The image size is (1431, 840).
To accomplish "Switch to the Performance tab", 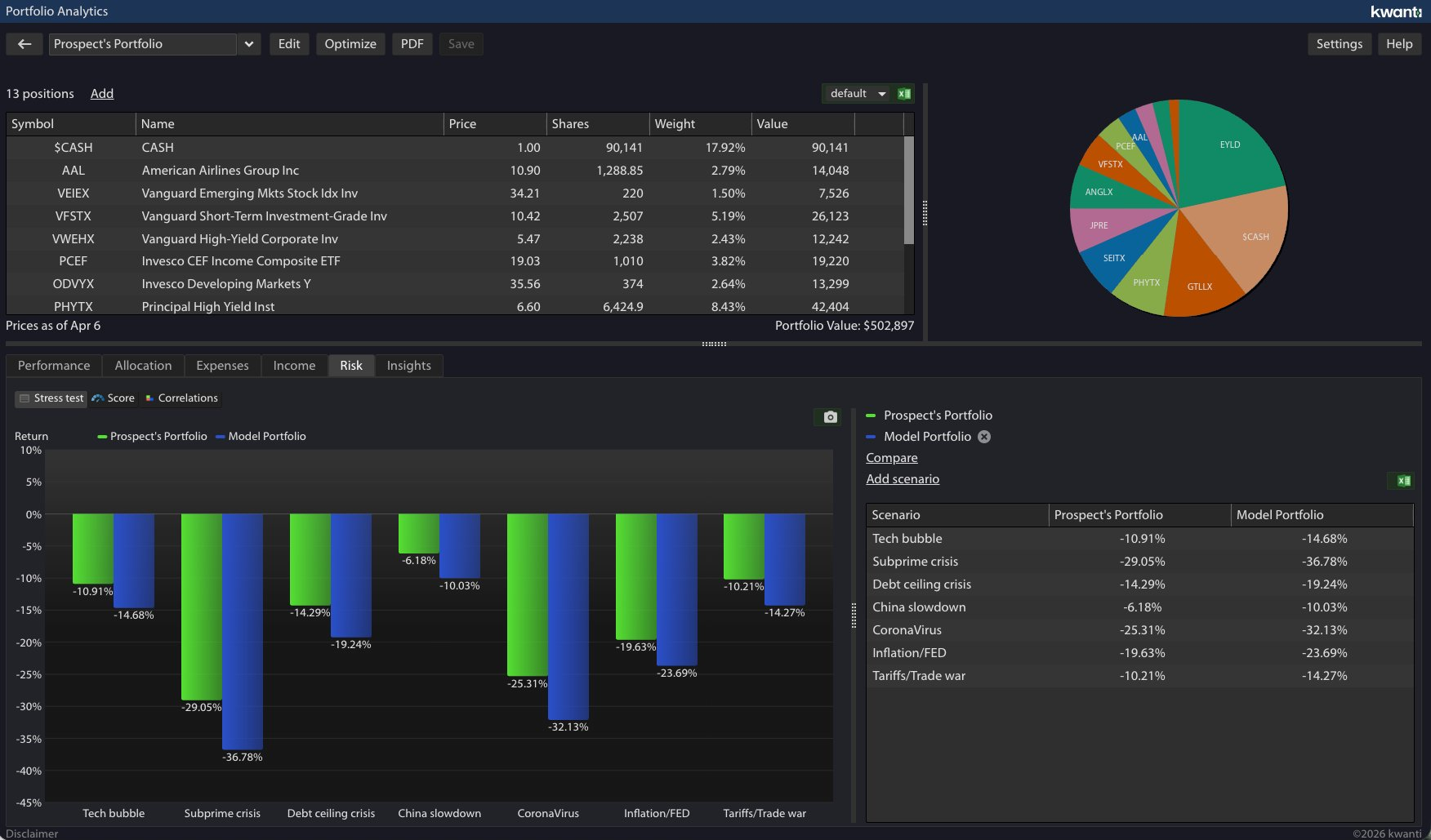I will 54,366.
